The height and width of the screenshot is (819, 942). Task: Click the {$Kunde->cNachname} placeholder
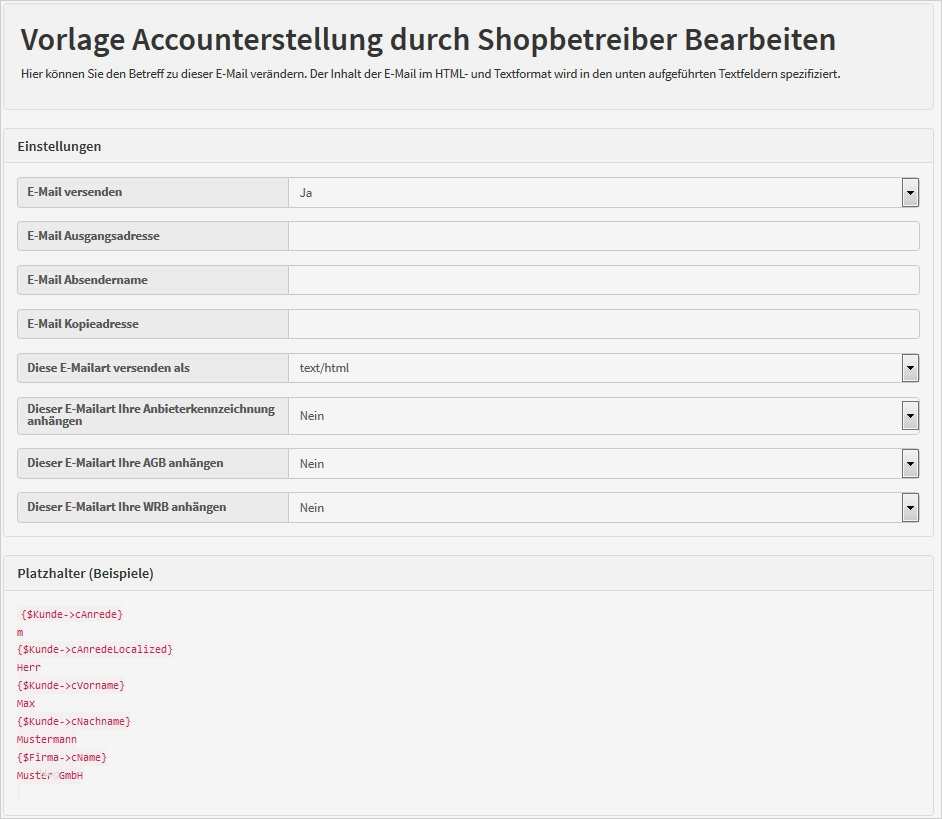coord(74,722)
